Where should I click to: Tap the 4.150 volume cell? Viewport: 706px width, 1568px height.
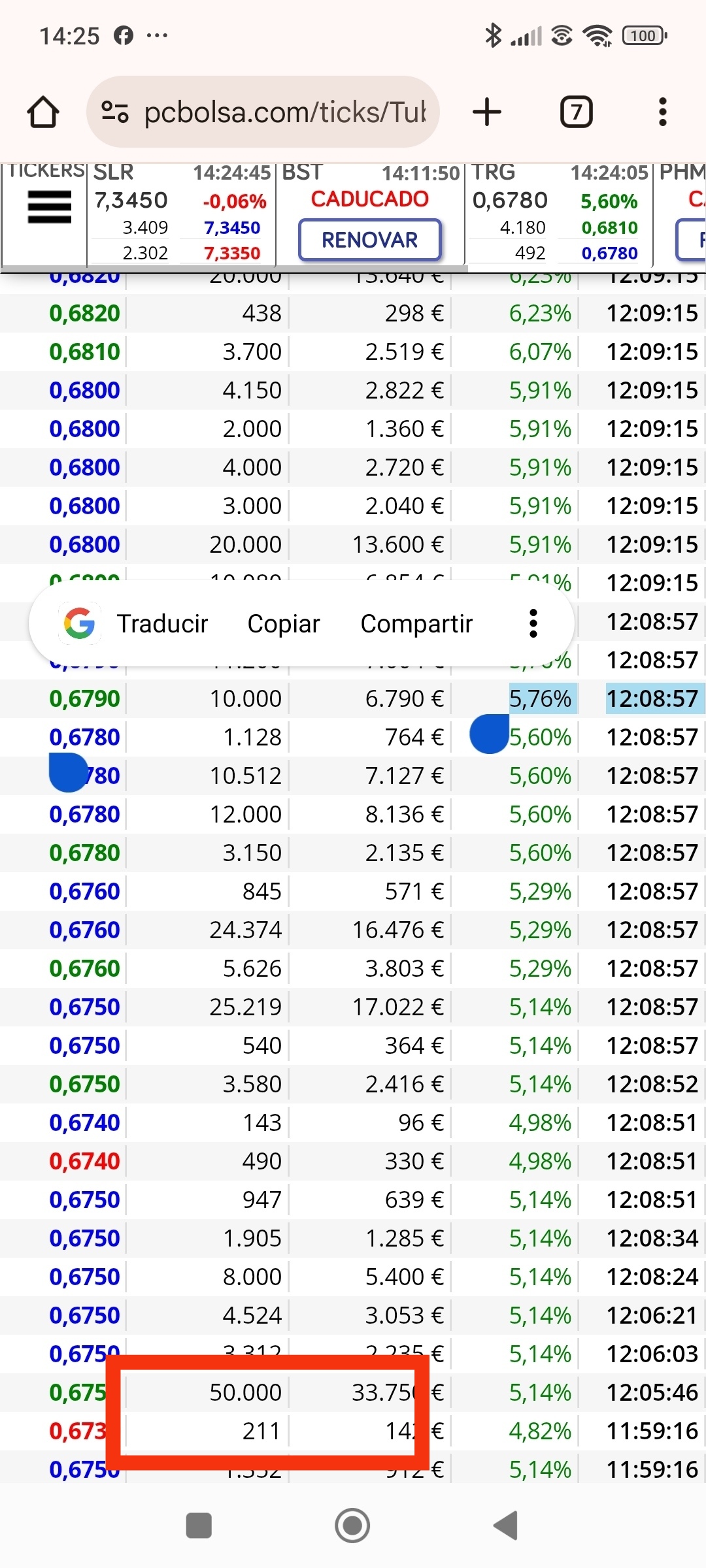(x=252, y=390)
